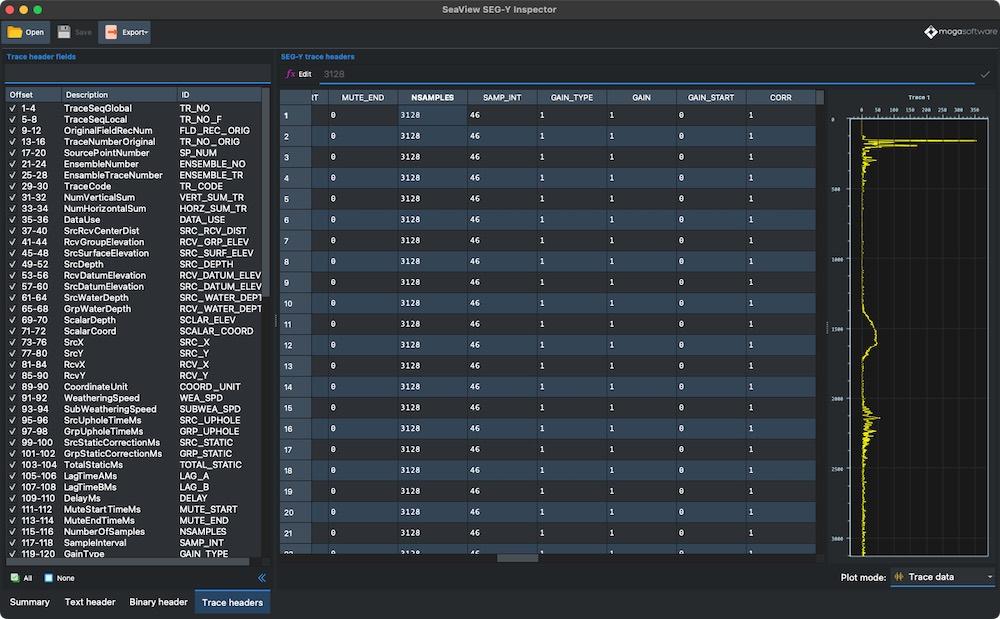Select None fields button
The height and width of the screenshot is (619, 1000).
point(59,578)
